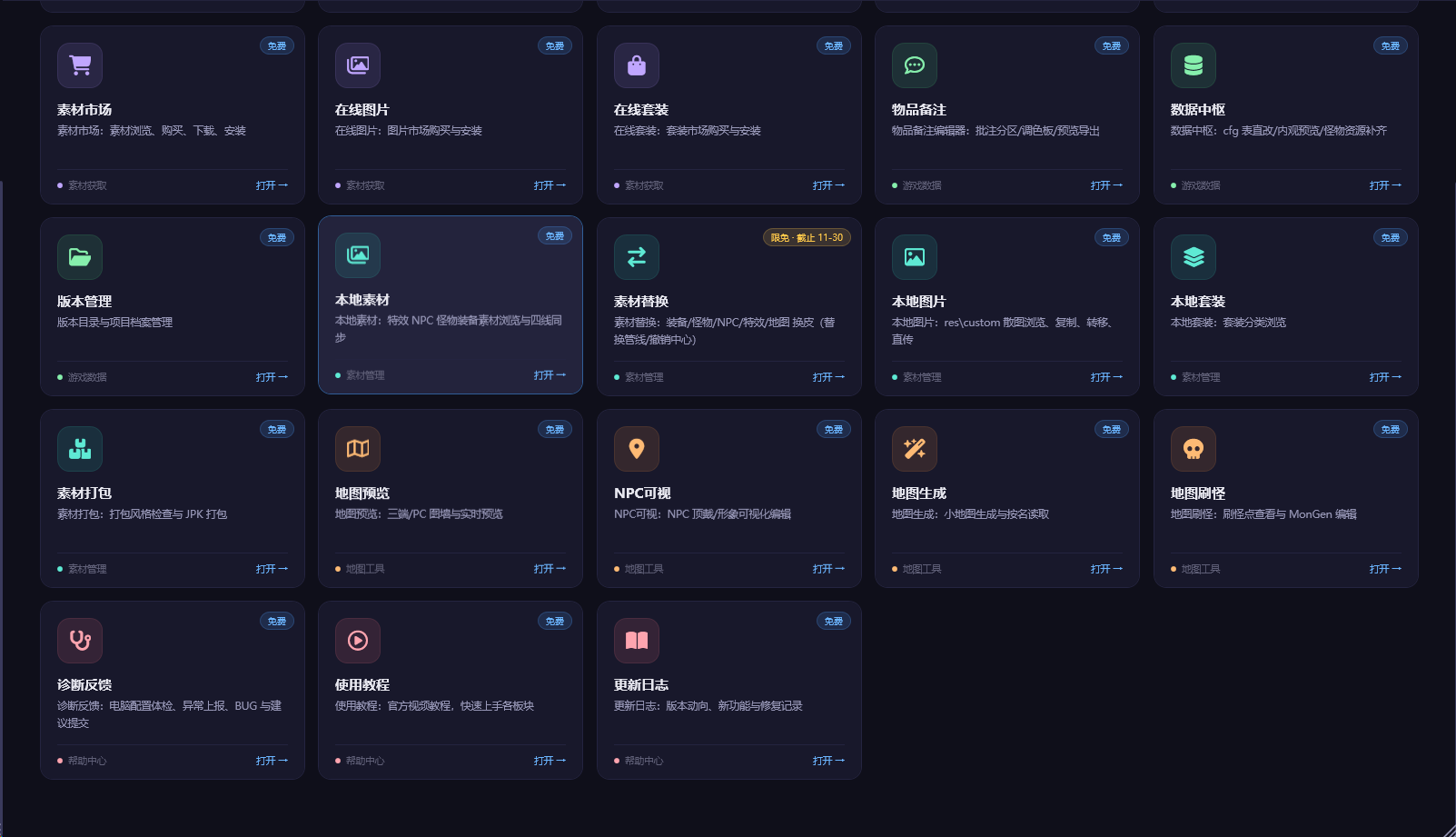
Task: Click 帮助中心 tag on 使用教程 card
Action: [x=365, y=761]
